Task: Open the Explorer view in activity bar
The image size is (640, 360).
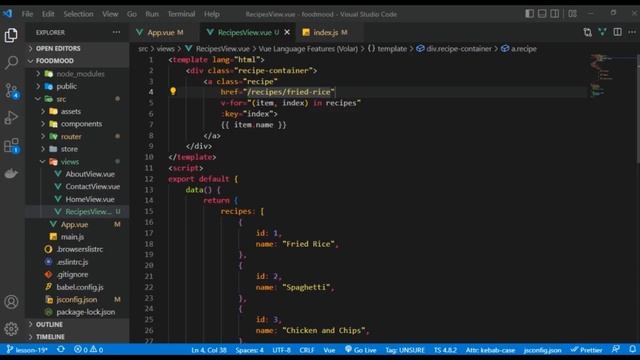Action: 11,36
